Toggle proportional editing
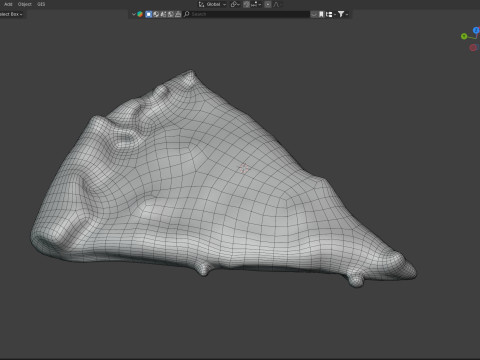The height and width of the screenshot is (360, 480). point(268,4)
